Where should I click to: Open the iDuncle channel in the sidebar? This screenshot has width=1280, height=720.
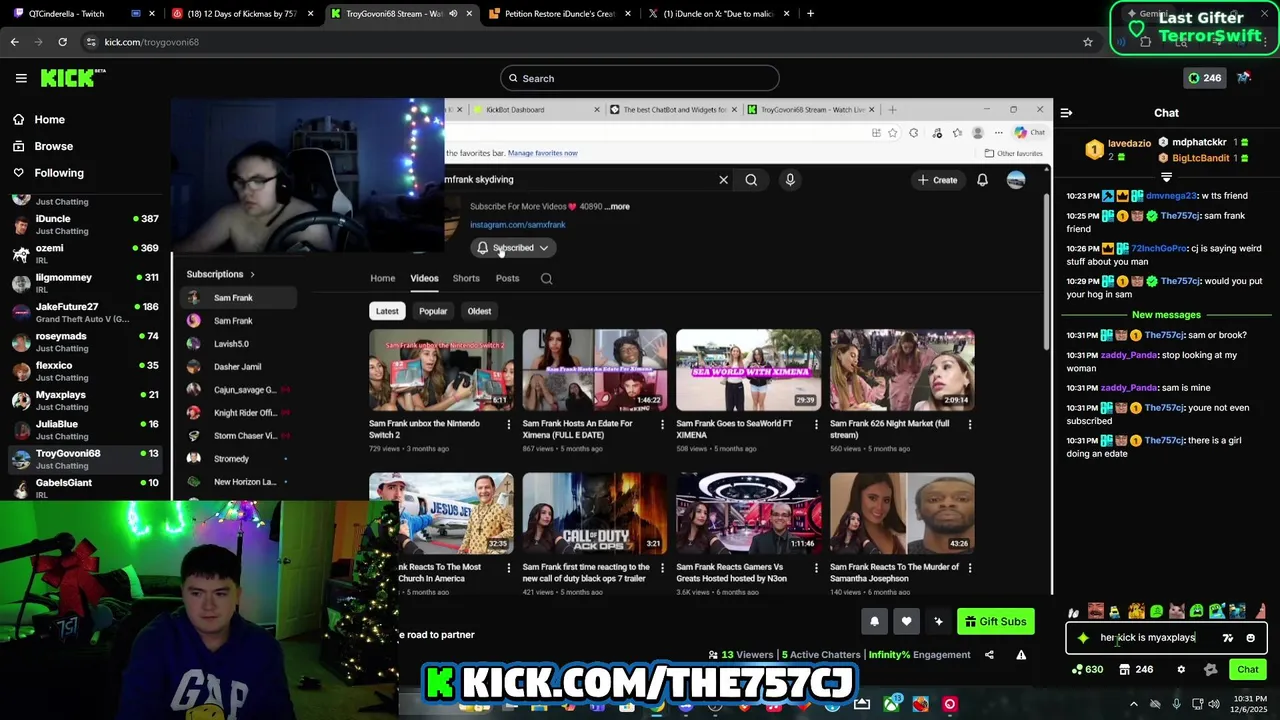85,224
